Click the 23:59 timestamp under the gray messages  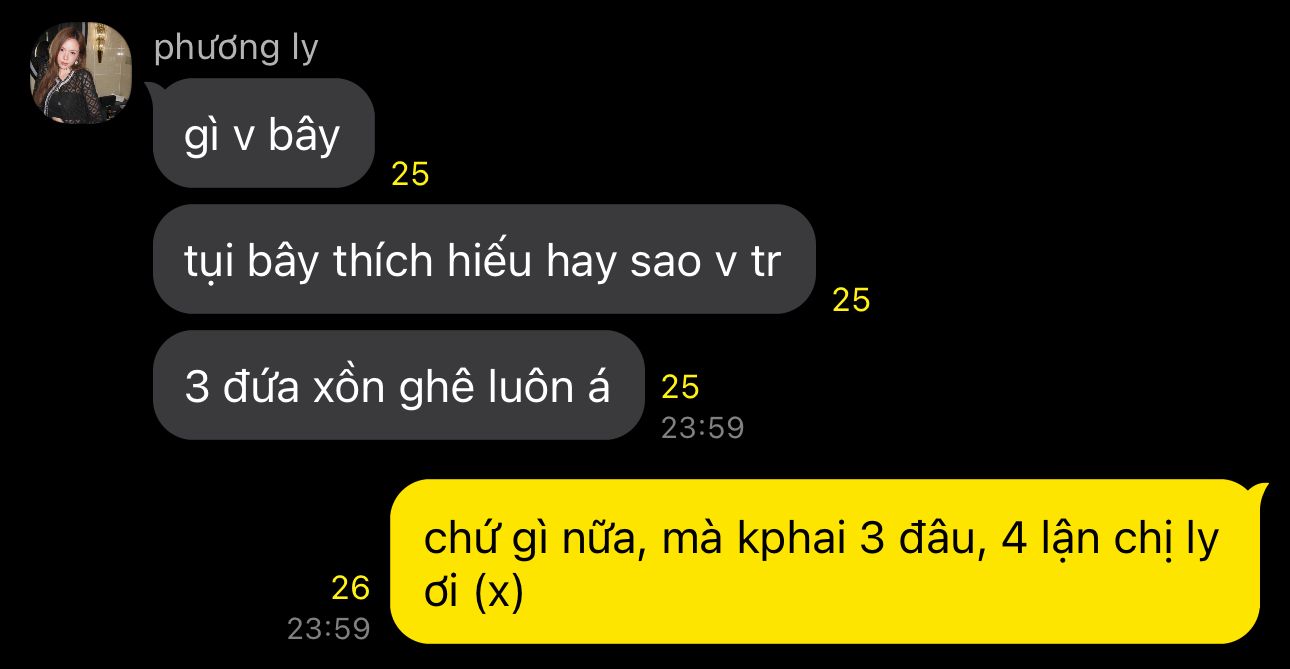(702, 428)
